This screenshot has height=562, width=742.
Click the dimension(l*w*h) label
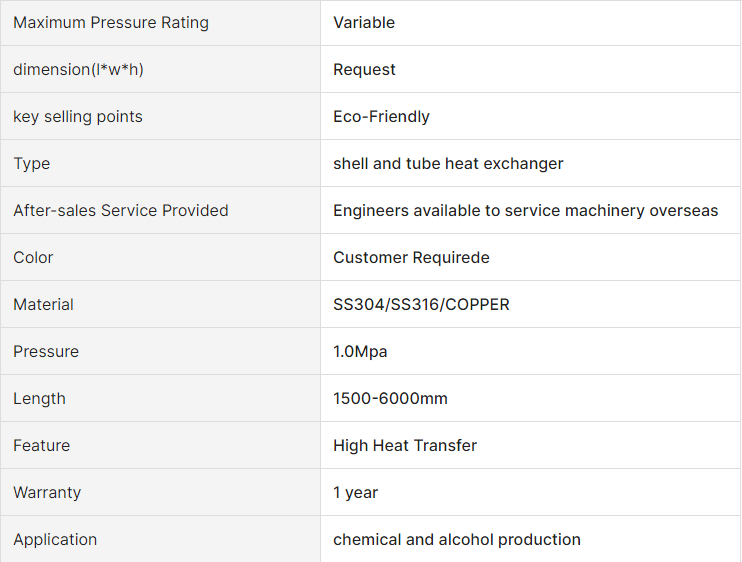78,70
